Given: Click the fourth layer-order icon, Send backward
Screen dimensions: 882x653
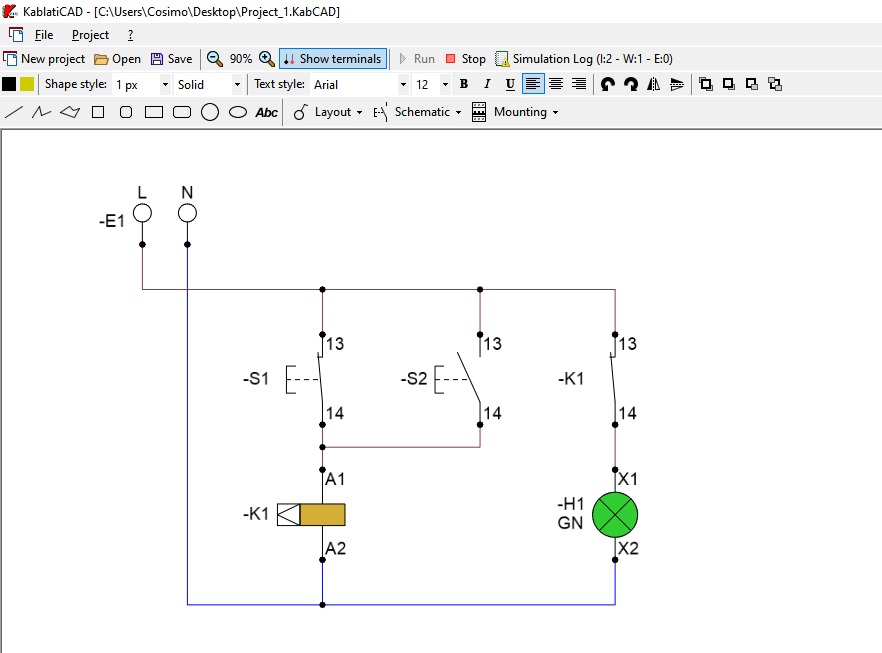Looking at the screenshot, I should (x=775, y=84).
